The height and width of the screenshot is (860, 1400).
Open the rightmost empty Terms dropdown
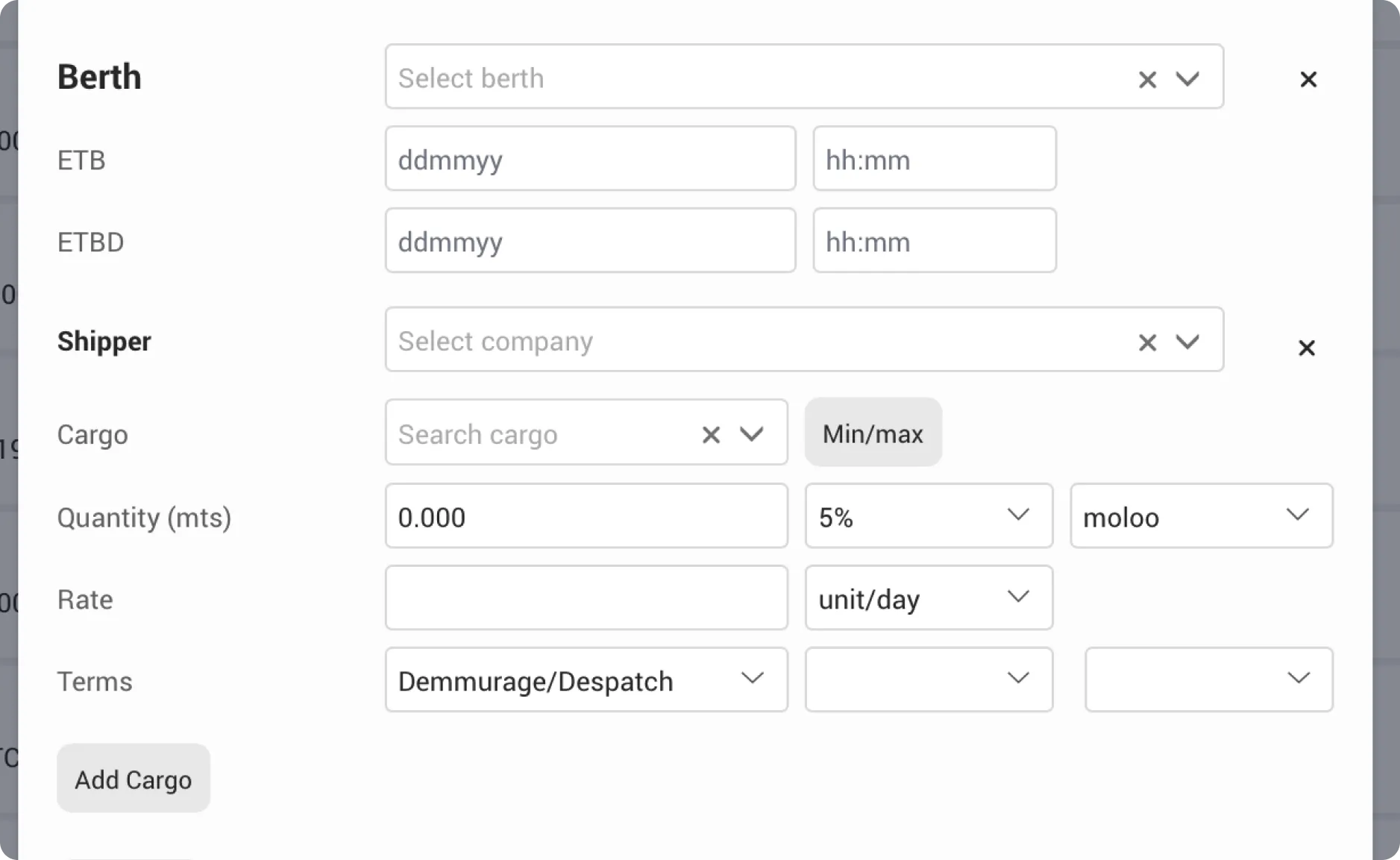tap(1209, 680)
